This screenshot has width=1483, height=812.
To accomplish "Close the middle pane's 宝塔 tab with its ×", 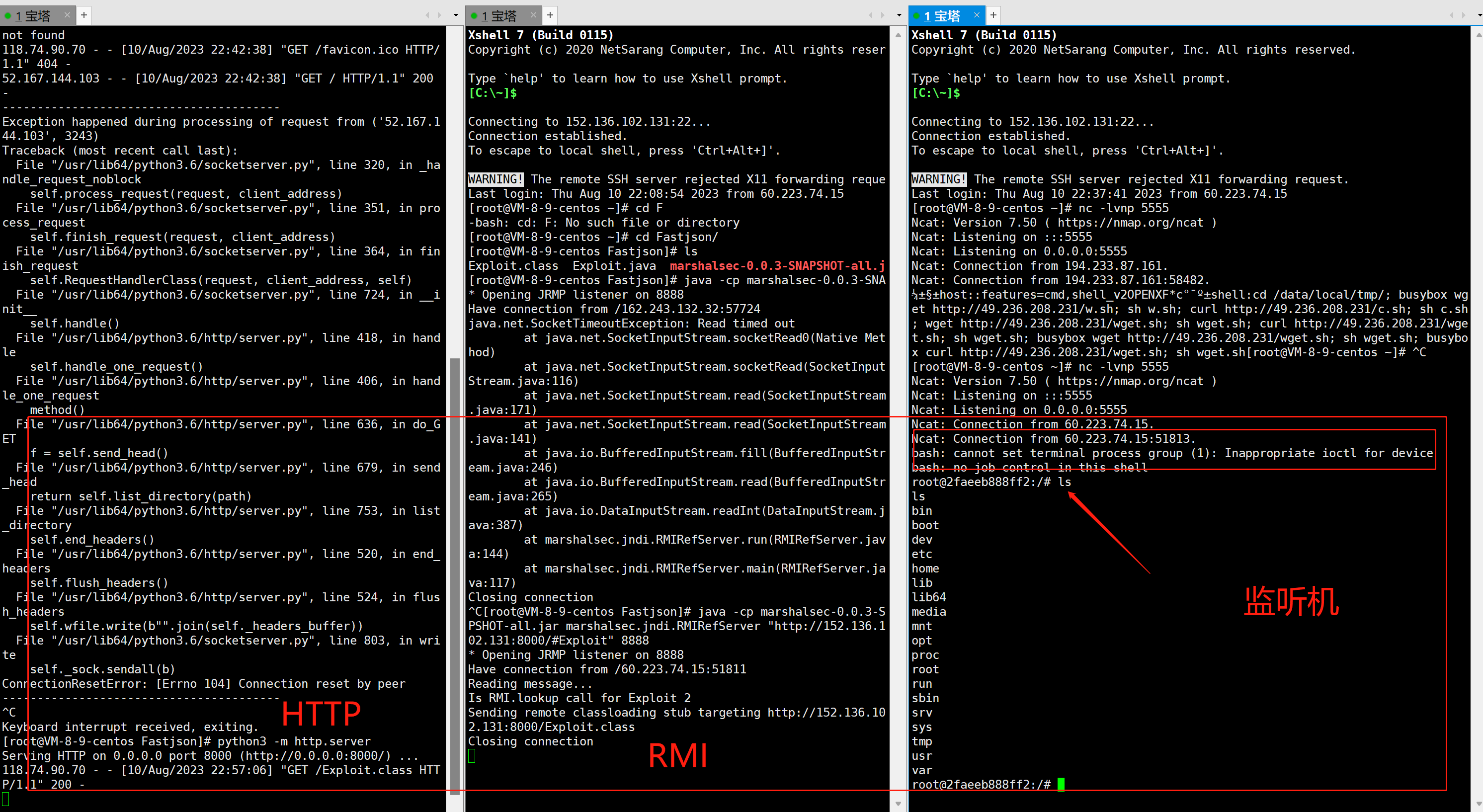I will 533,15.
